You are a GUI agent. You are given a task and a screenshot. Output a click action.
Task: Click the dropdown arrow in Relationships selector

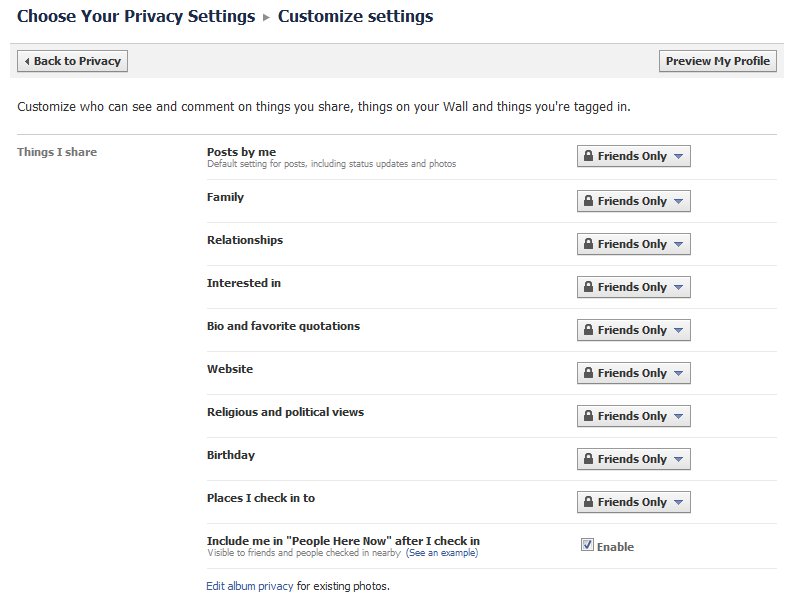tap(678, 244)
